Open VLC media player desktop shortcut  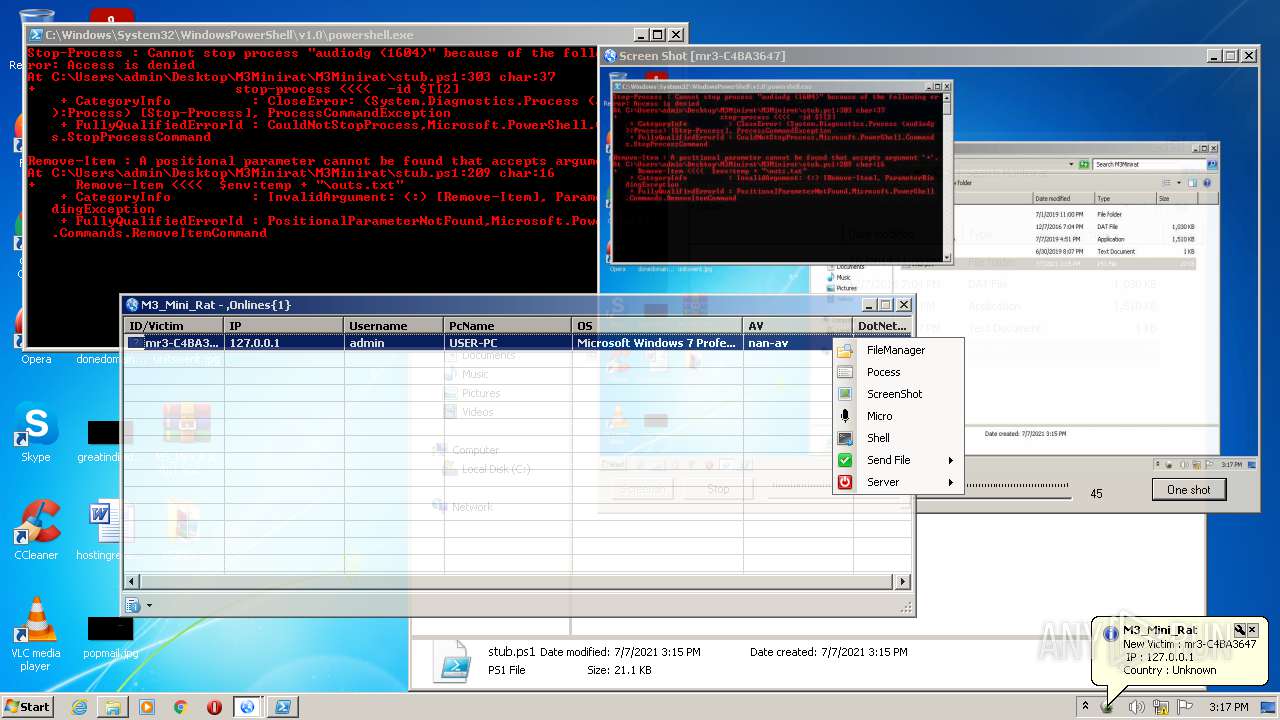[36, 634]
